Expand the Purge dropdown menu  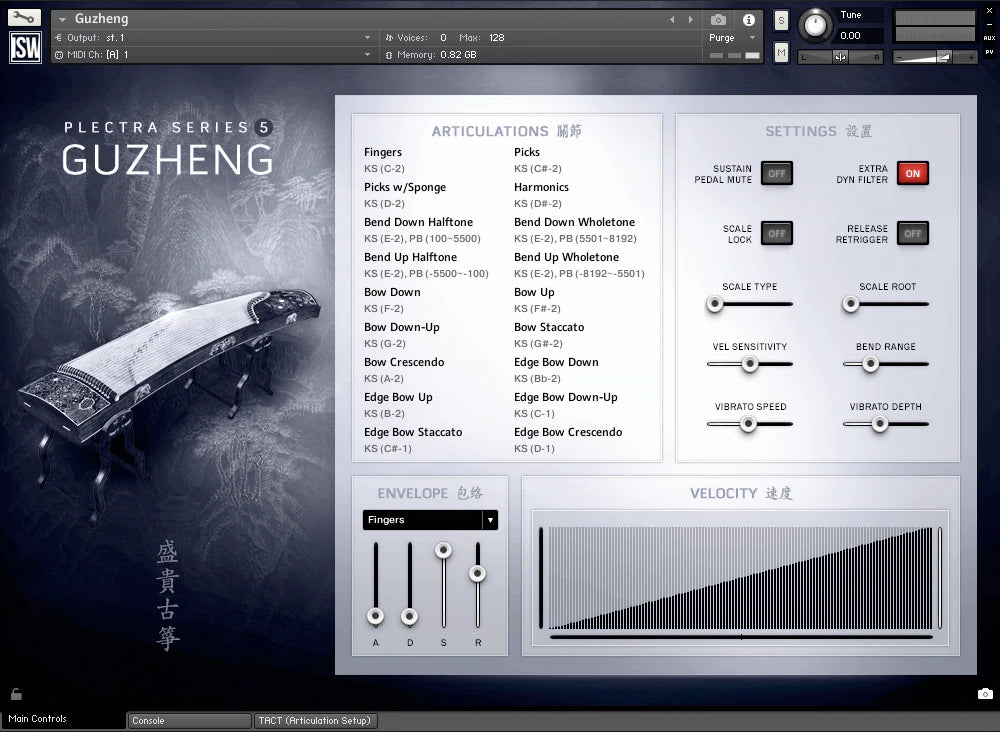point(733,38)
